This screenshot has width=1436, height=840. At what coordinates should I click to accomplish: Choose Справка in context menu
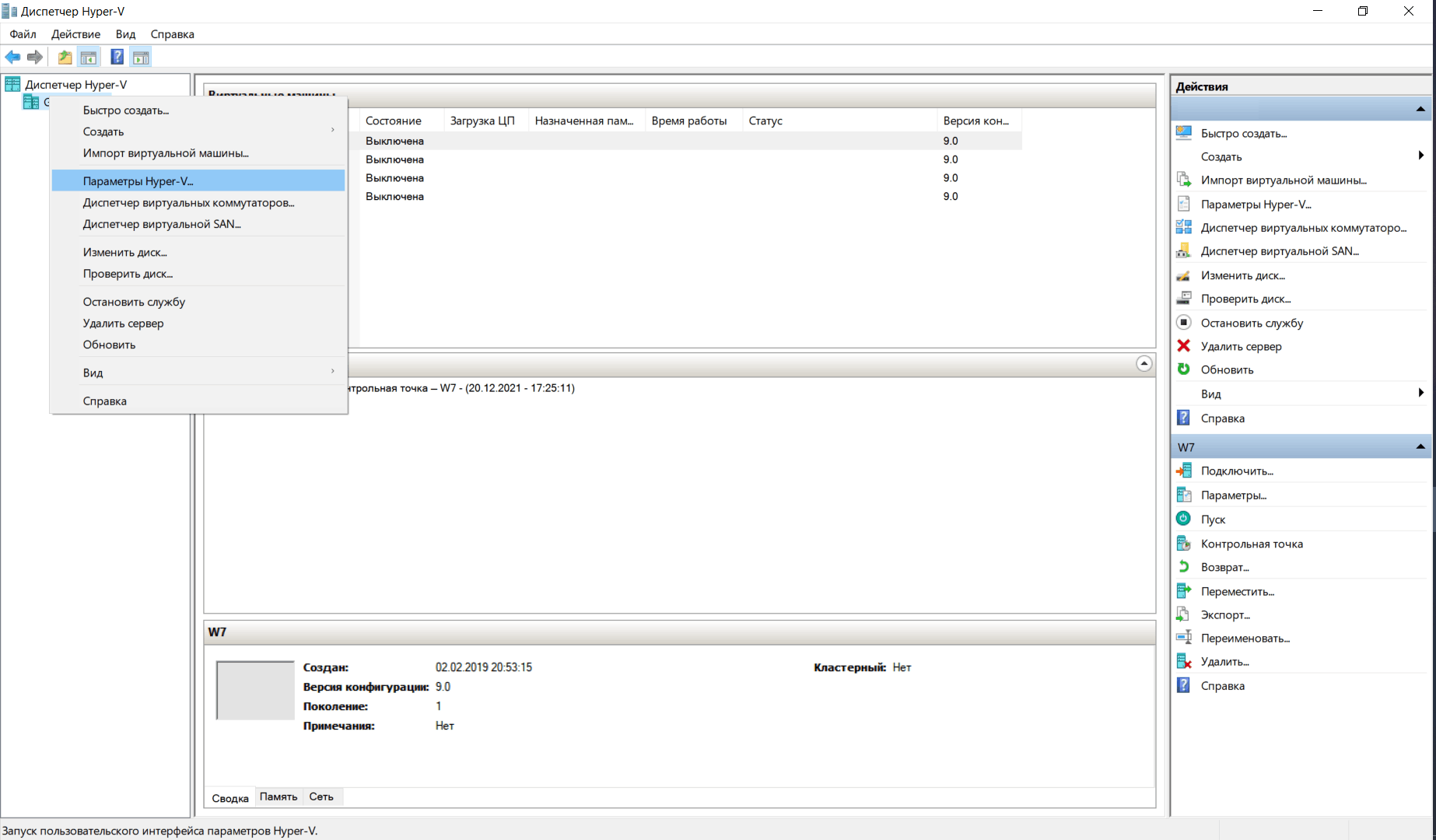198,401
